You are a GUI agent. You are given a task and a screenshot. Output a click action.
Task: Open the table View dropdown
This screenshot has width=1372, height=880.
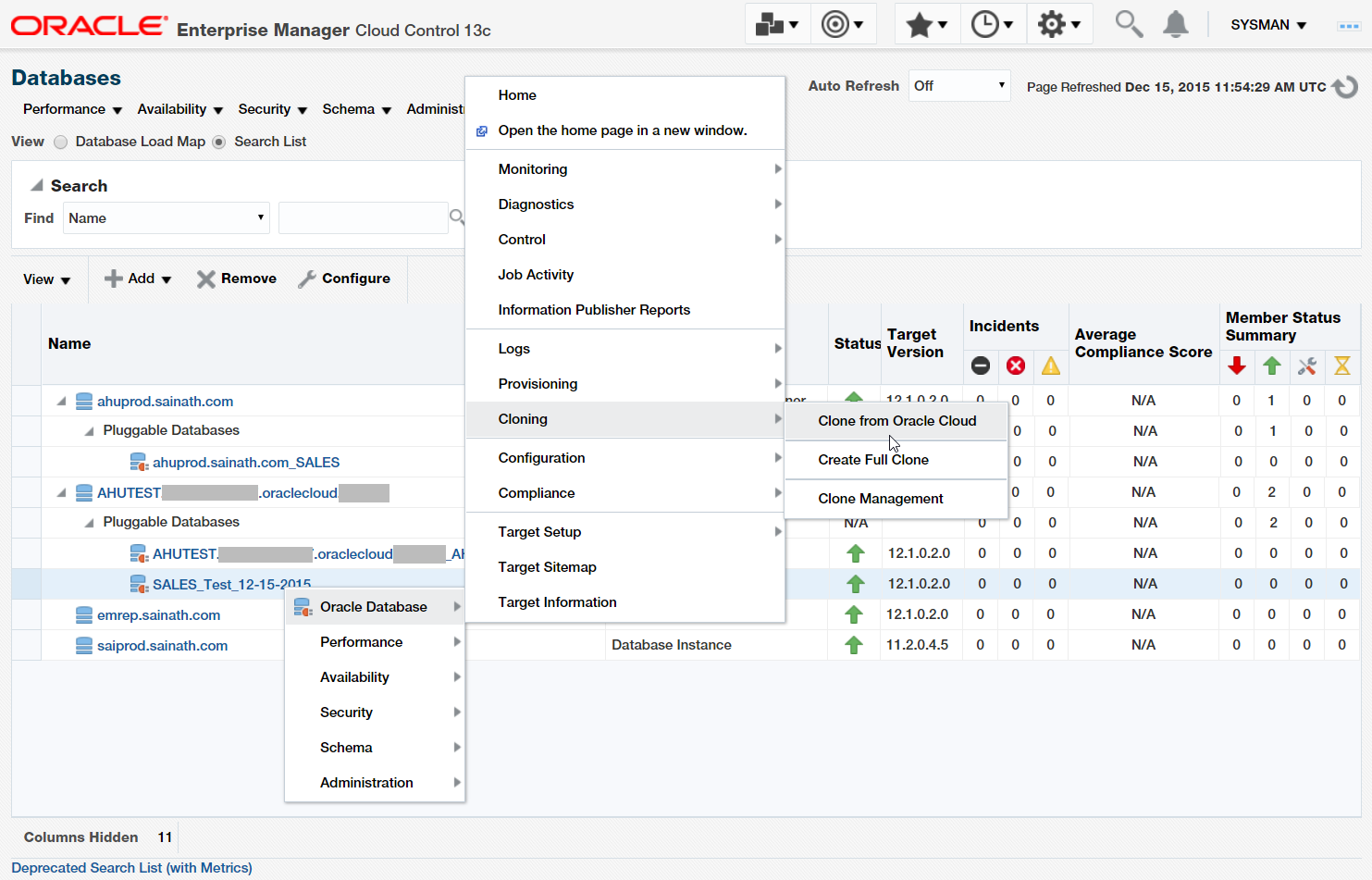pos(47,279)
